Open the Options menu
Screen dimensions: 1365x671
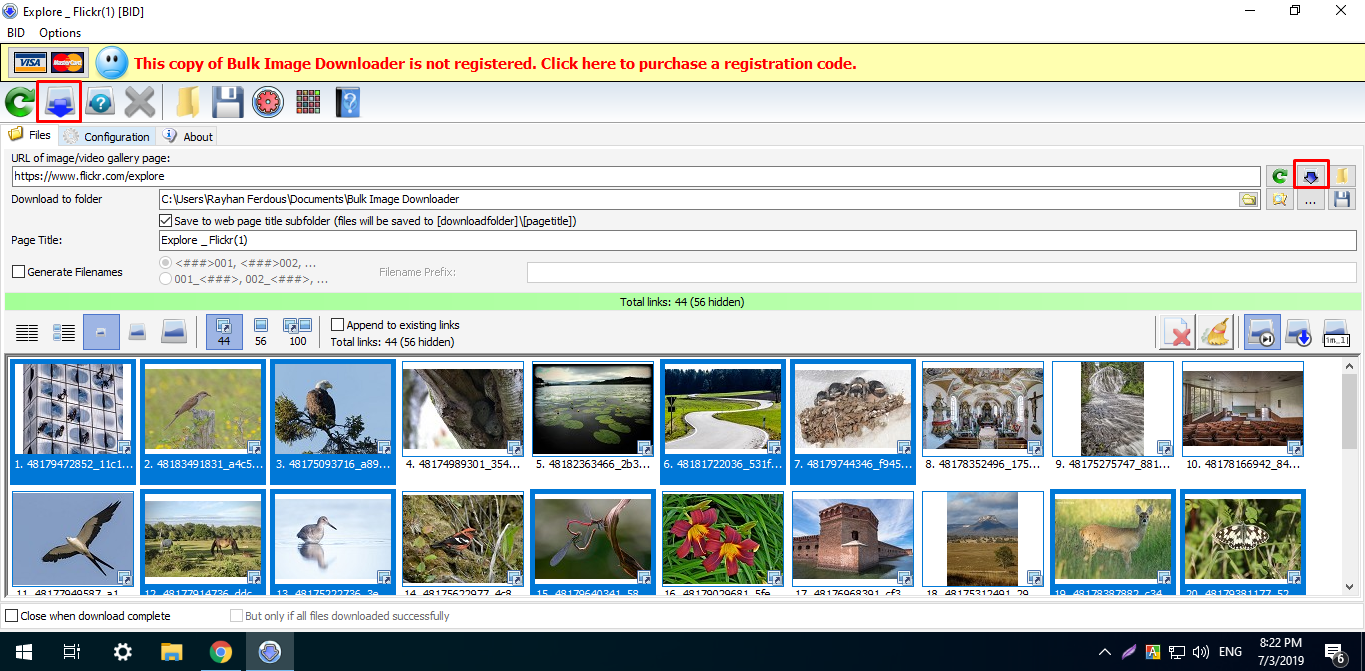tap(60, 33)
